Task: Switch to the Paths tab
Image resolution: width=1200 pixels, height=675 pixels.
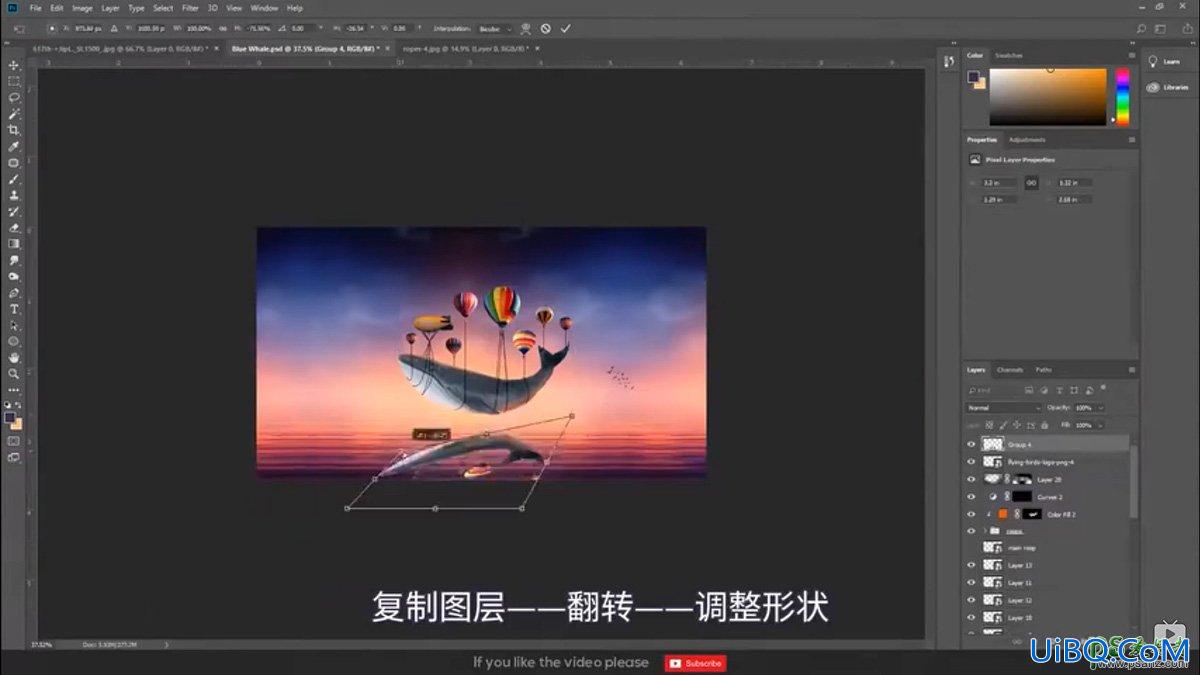Action: [x=1043, y=370]
